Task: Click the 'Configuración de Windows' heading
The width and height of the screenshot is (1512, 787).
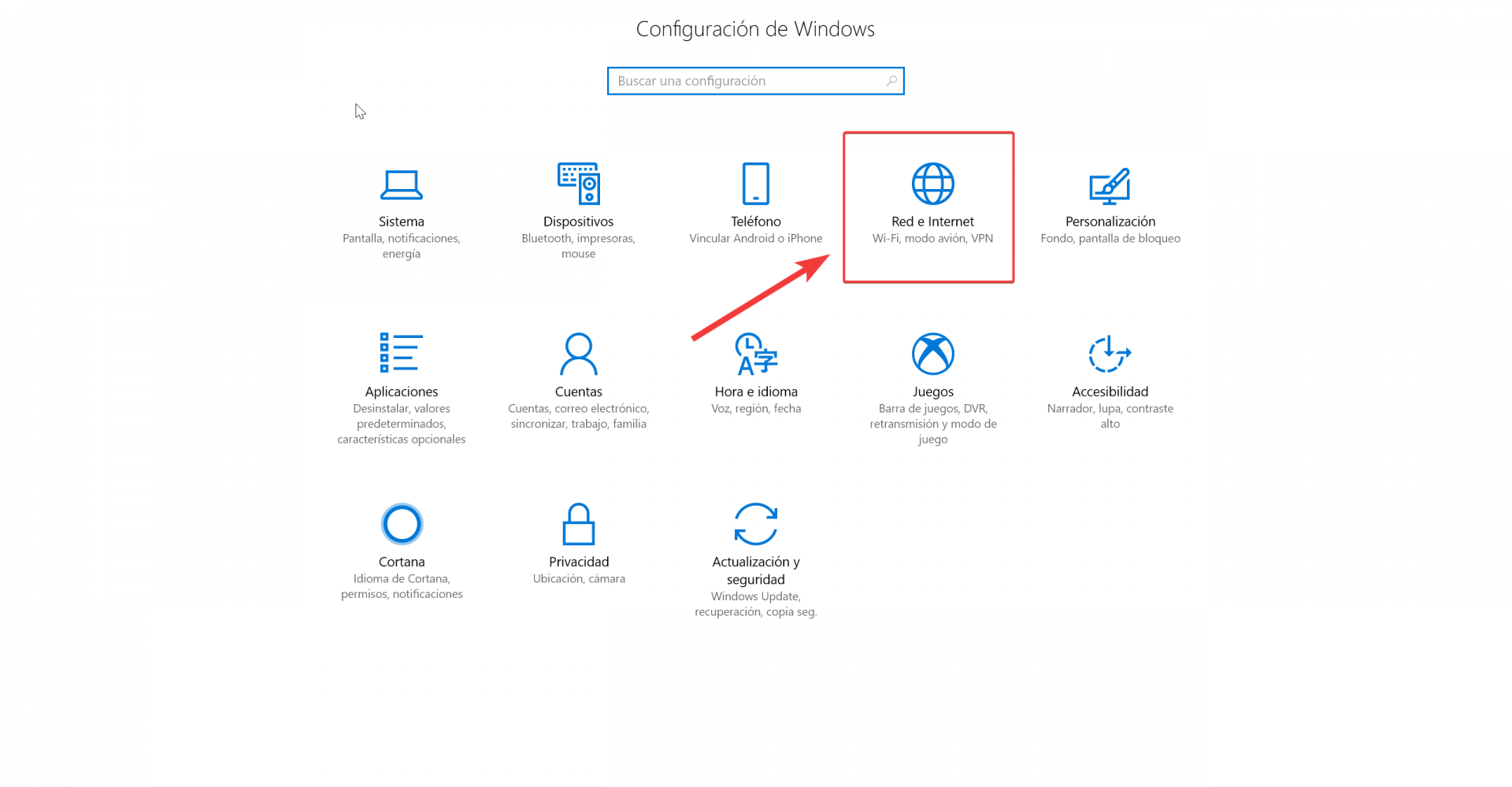Action: [x=755, y=29]
